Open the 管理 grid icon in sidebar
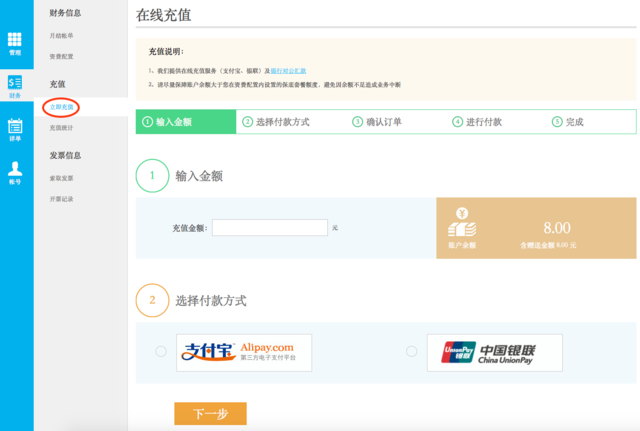This screenshot has height=431, width=640. coord(15,39)
